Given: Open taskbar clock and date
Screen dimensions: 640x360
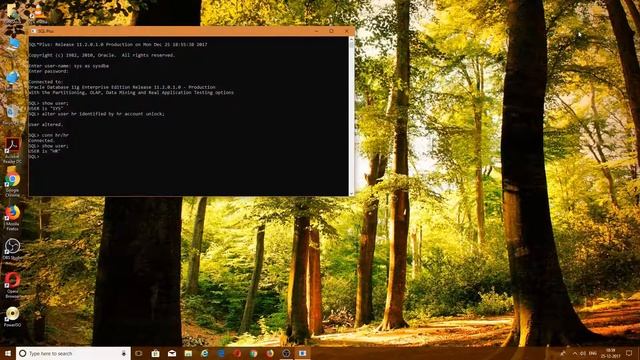Looking at the screenshot, I should pyautogui.click(x=611, y=353).
